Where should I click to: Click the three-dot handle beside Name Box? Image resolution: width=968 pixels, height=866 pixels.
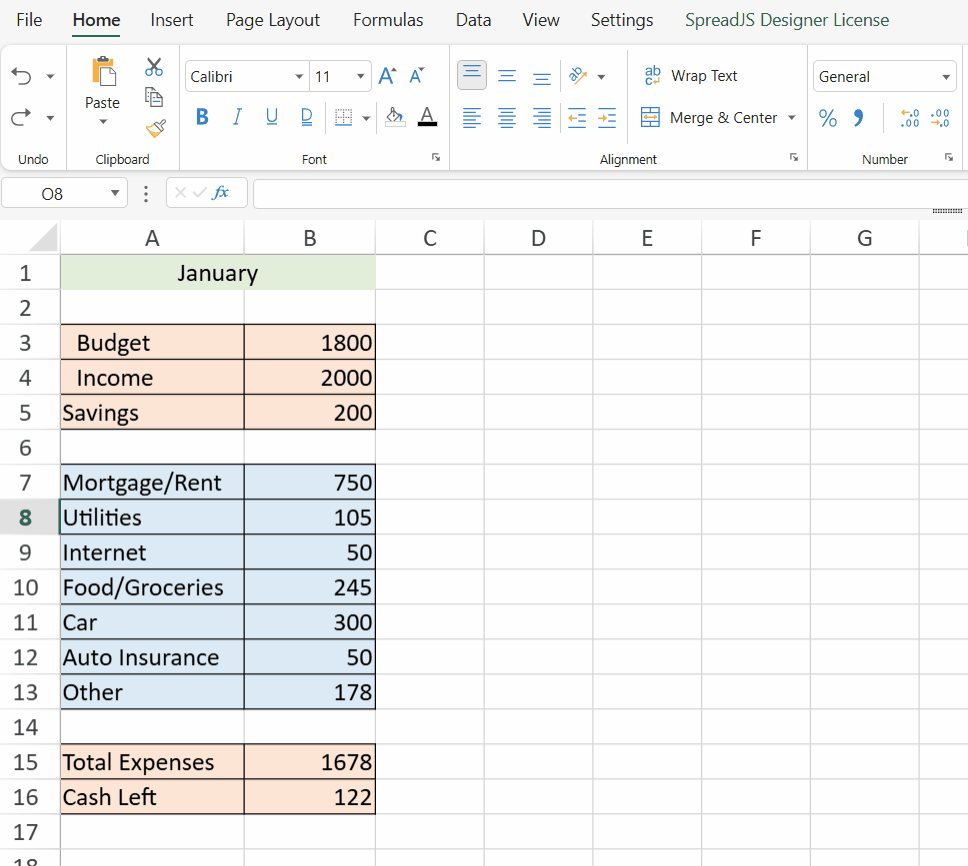click(x=146, y=194)
